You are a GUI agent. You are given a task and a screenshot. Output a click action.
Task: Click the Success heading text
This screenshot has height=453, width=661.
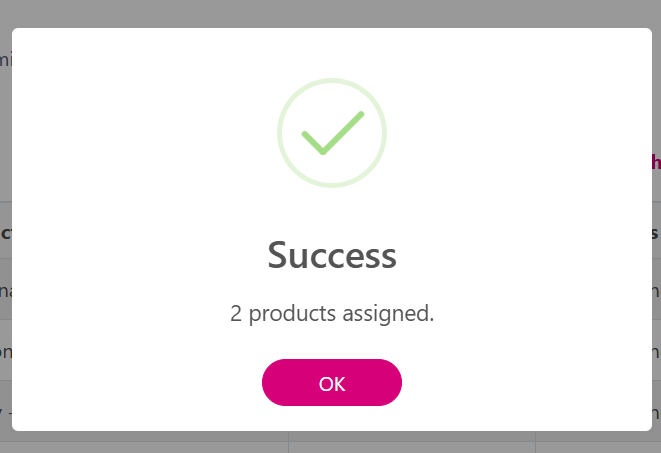[x=331, y=256]
